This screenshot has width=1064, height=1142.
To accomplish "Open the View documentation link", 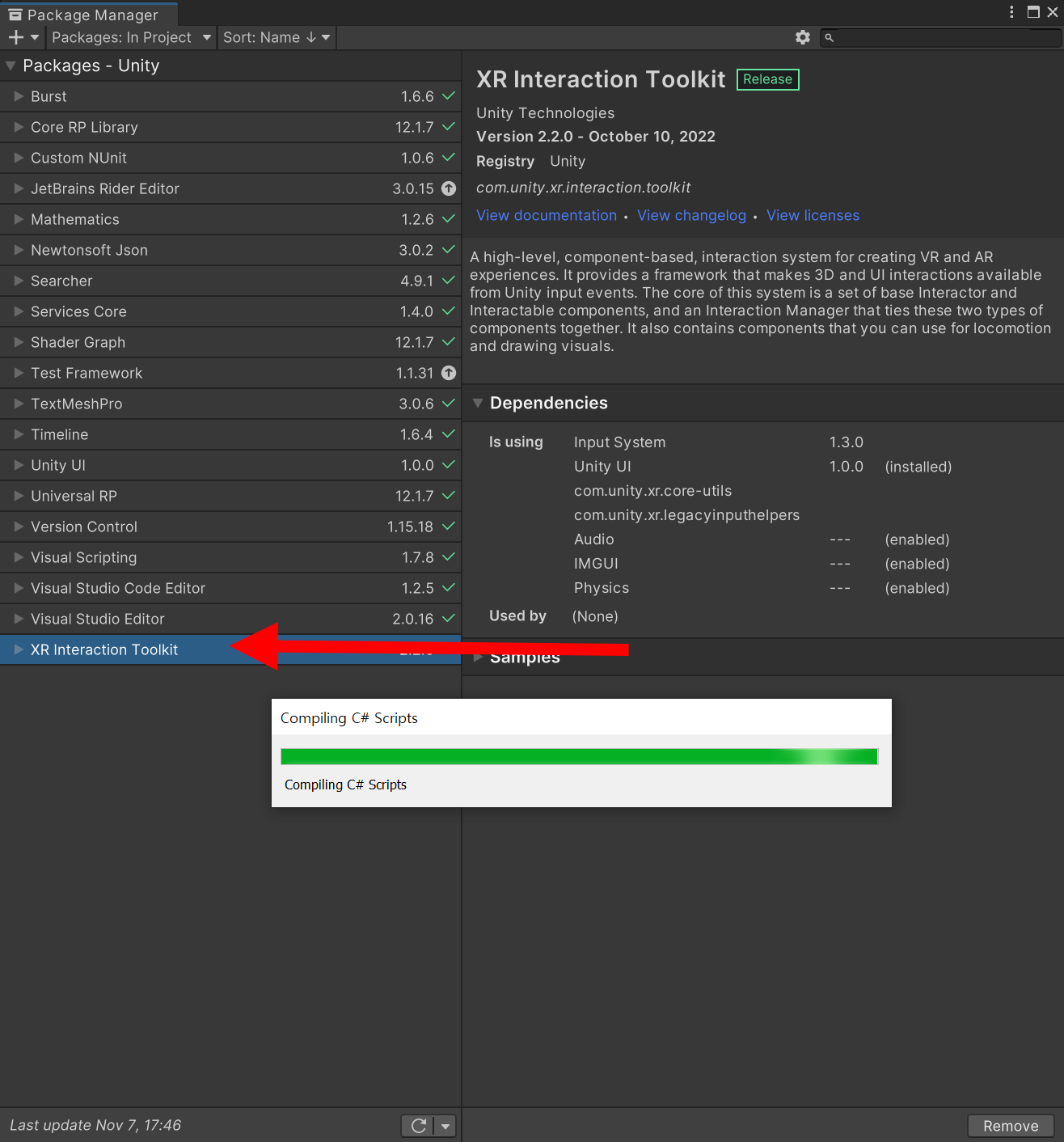I will tap(547, 215).
